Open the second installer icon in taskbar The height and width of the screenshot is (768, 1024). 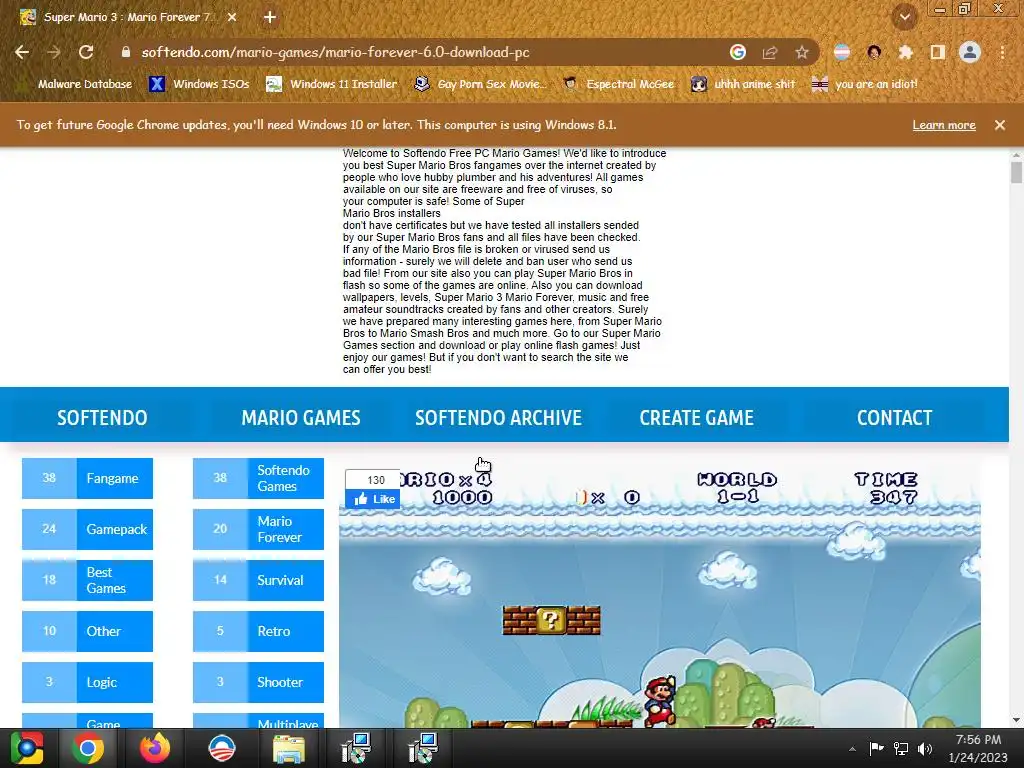coord(423,748)
